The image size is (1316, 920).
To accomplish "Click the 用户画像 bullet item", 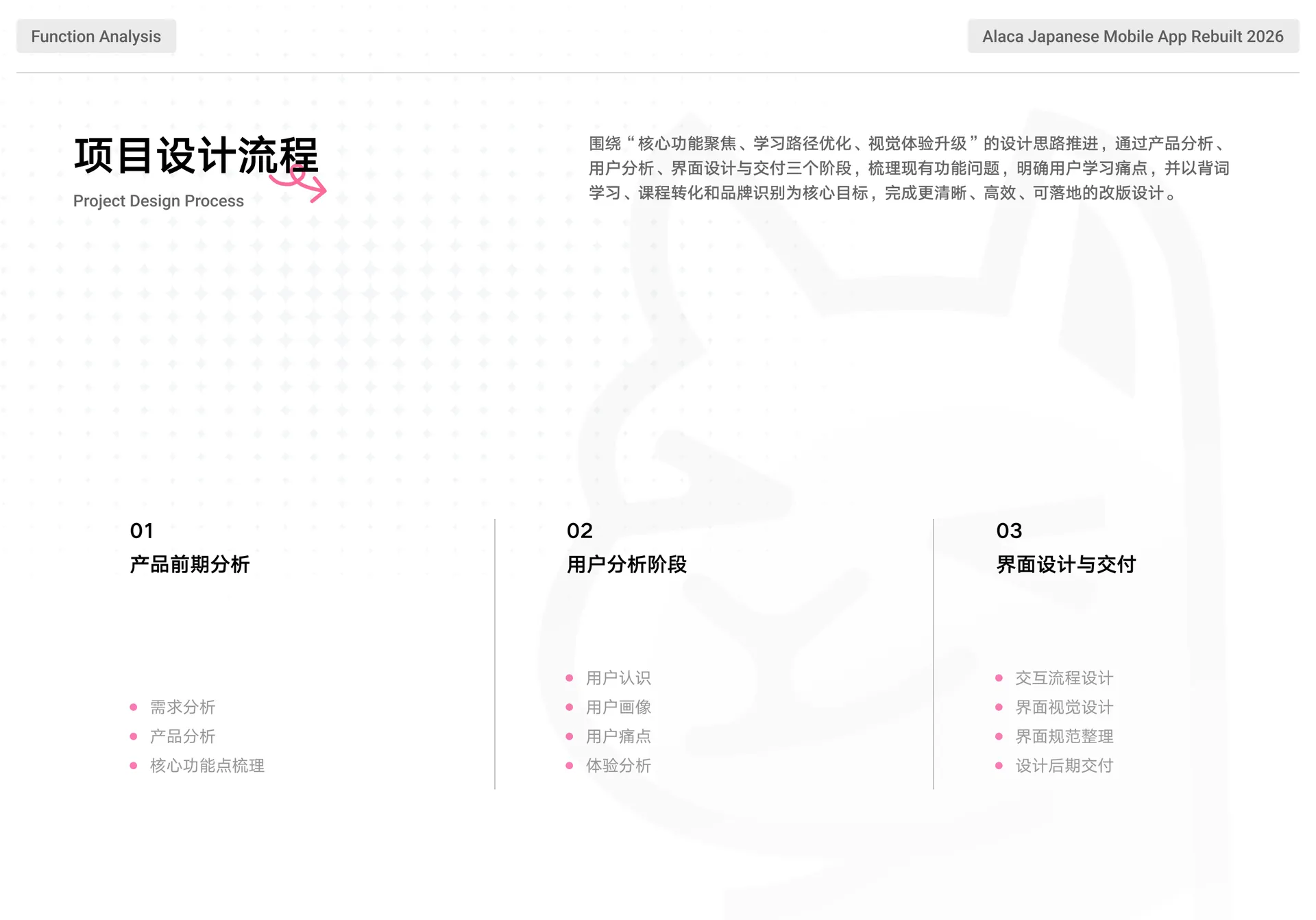I will (x=609, y=707).
